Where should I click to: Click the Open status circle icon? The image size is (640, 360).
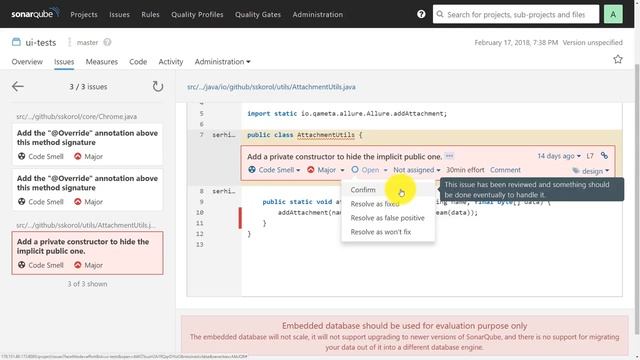coord(355,169)
